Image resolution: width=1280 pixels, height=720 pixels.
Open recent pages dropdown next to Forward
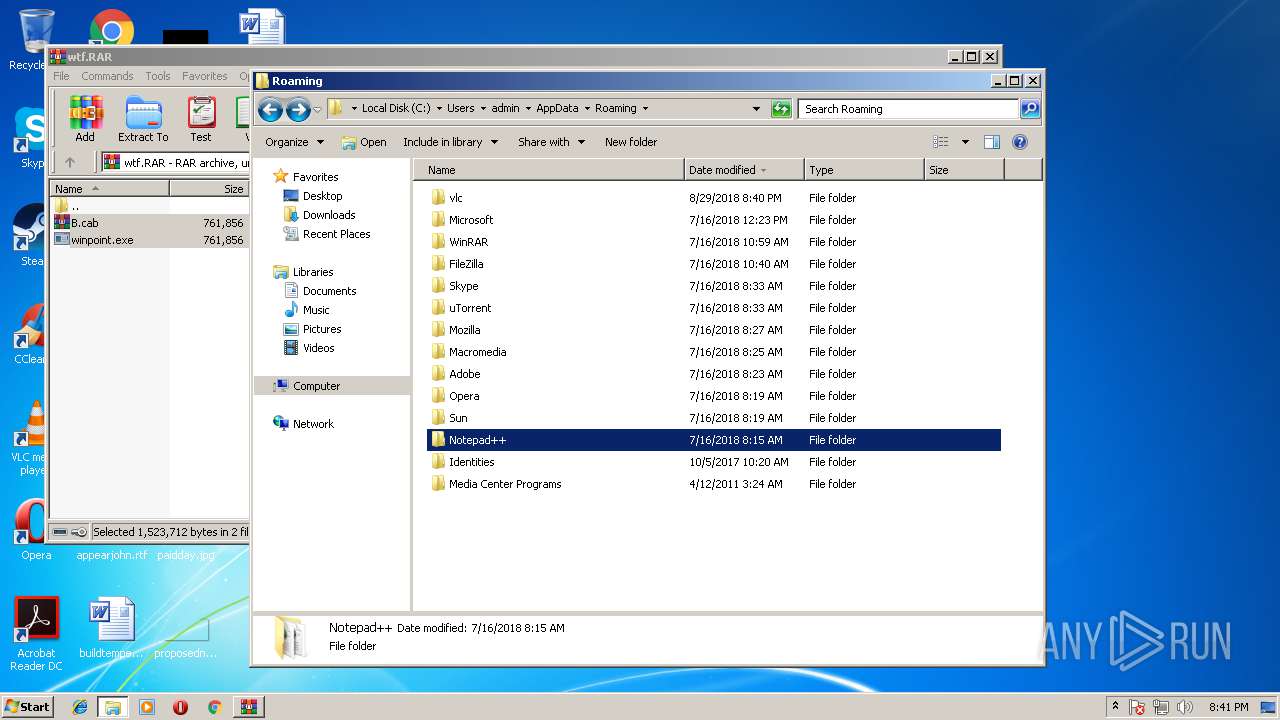(x=317, y=109)
